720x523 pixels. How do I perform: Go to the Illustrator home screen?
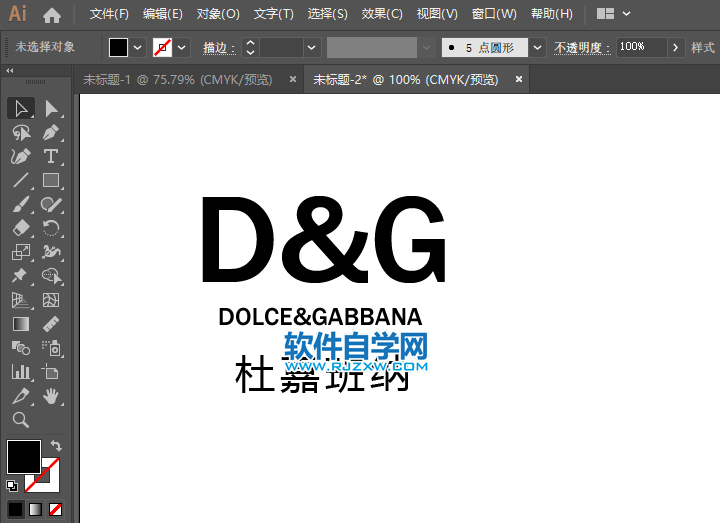(x=52, y=16)
